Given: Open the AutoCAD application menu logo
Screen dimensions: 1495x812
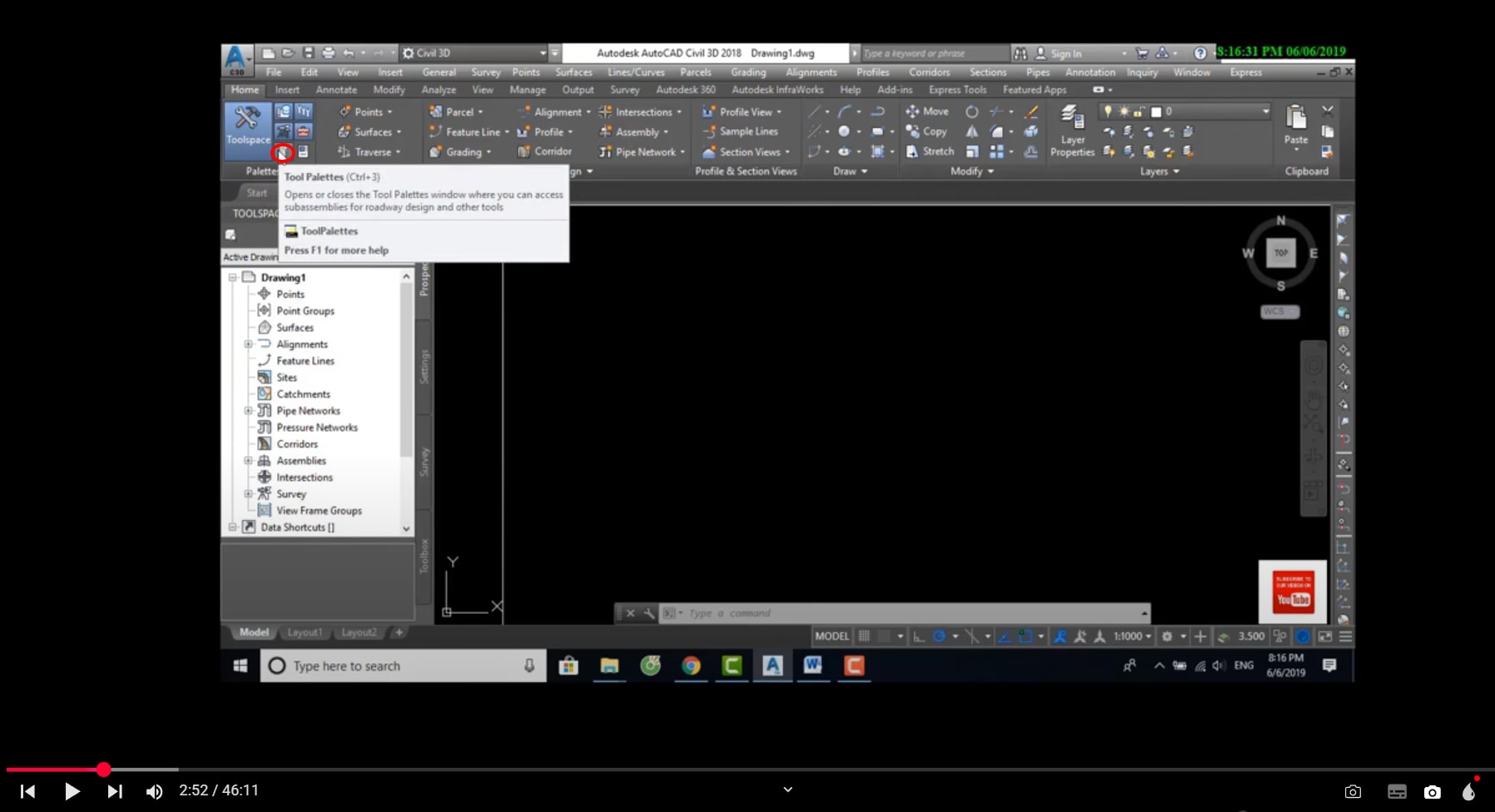Looking at the screenshot, I should pos(236,59).
